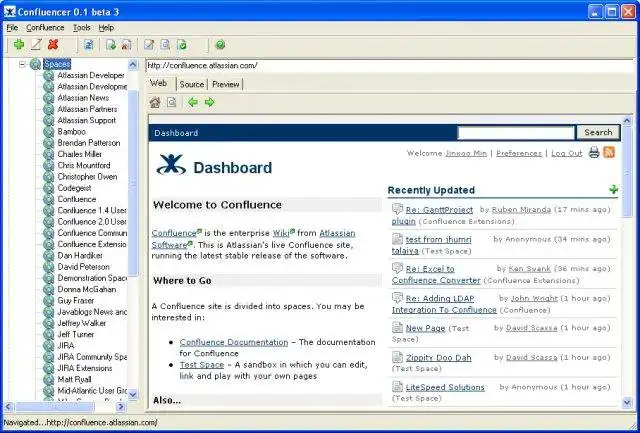Collapse the Spaces tree node
640x433 pixels.
coord(22,64)
